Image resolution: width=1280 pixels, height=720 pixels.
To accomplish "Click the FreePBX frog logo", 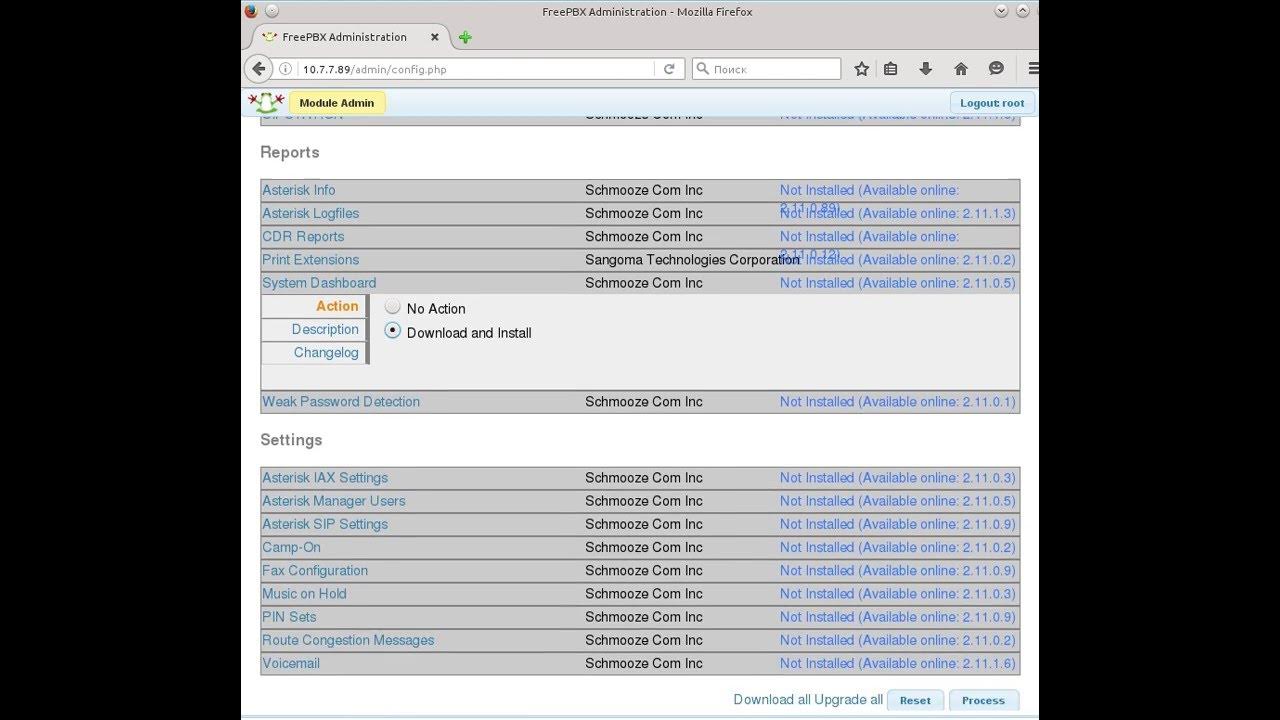I will tap(266, 102).
